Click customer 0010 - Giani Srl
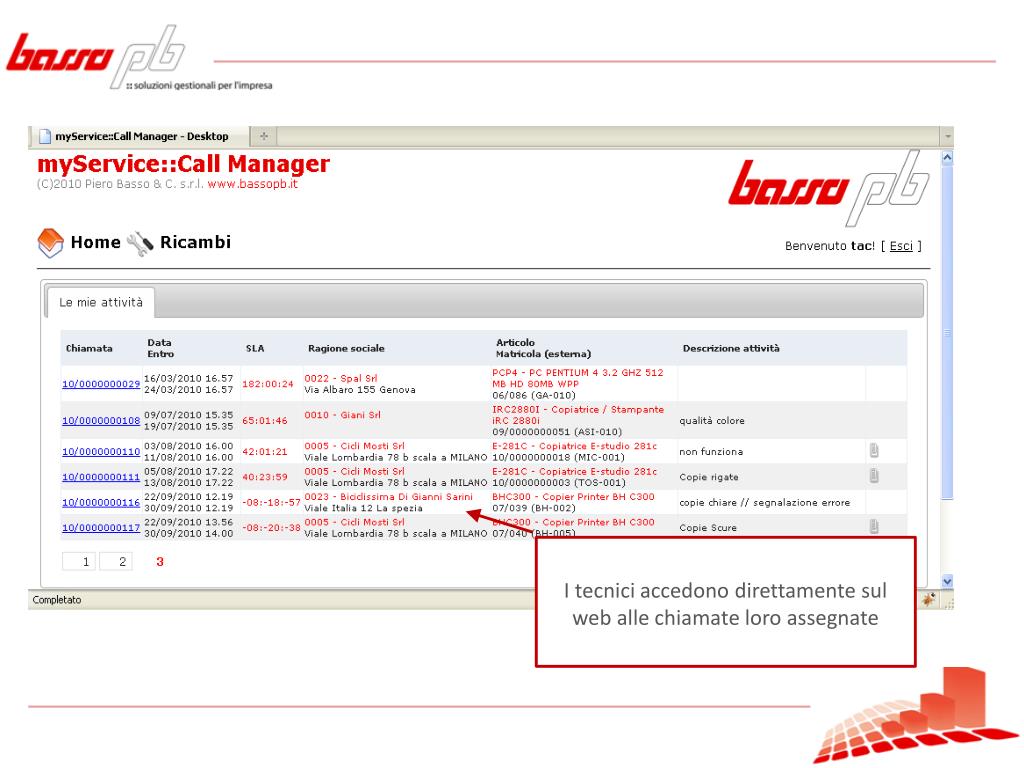Image resolution: width=1024 pixels, height=768 pixels. pyautogui.click(x=342, y=415)
